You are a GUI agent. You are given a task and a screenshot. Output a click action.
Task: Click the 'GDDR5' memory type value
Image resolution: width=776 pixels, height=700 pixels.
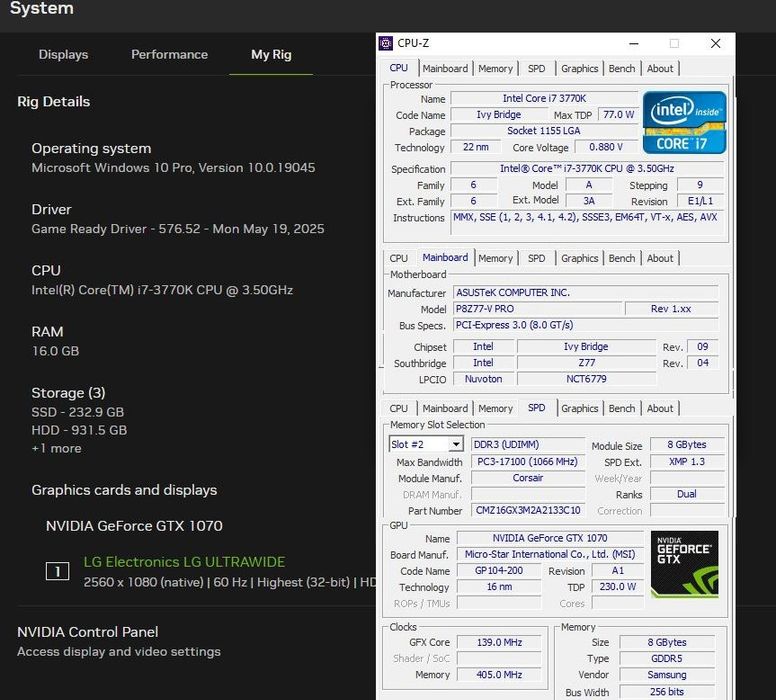(x=667, y=659)
